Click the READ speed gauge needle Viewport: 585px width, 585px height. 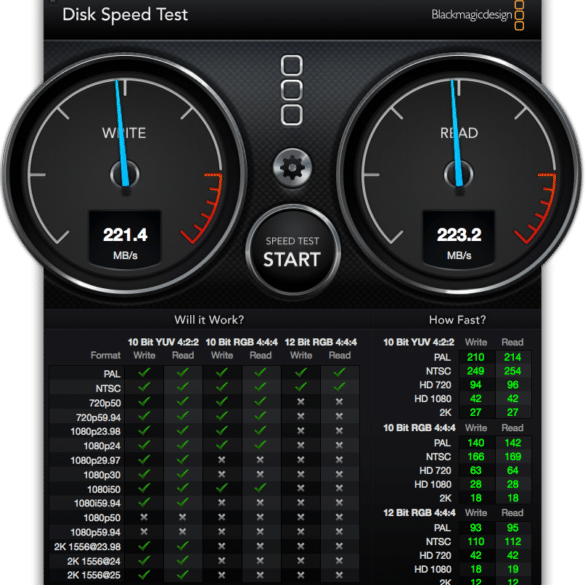[456, 132]
